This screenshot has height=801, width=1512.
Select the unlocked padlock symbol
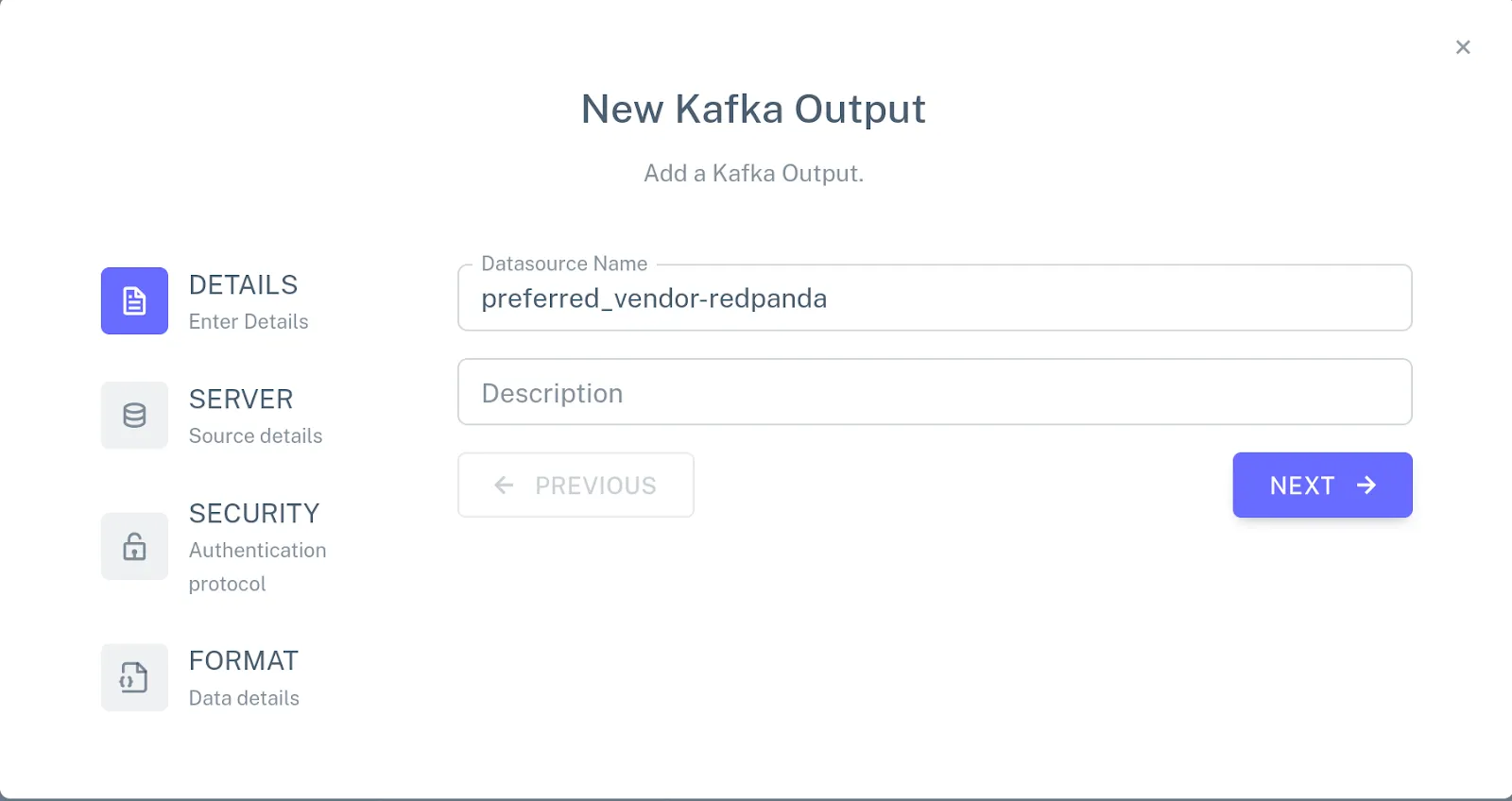tap(133, 546)
